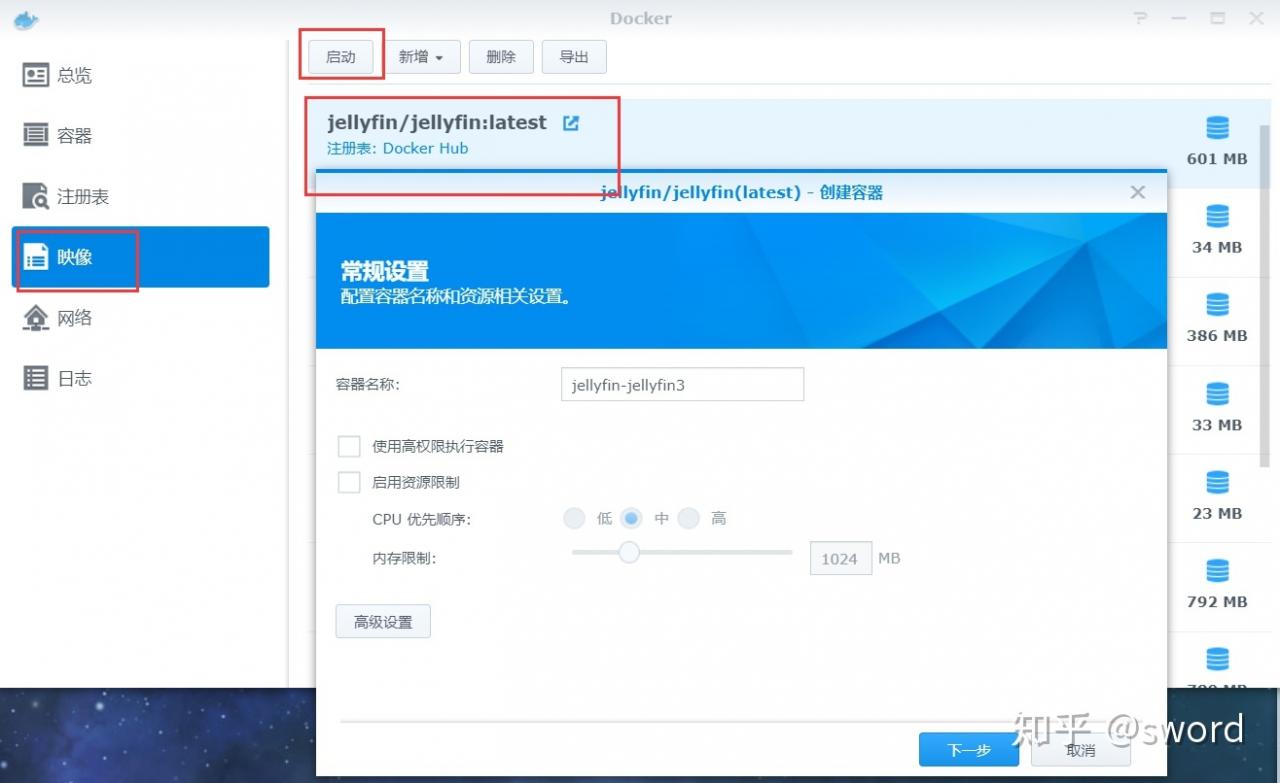Click the 网络 house icon in sidebar
The width and height of the screenshot is (1280, 783).
[x=36, y=318]
